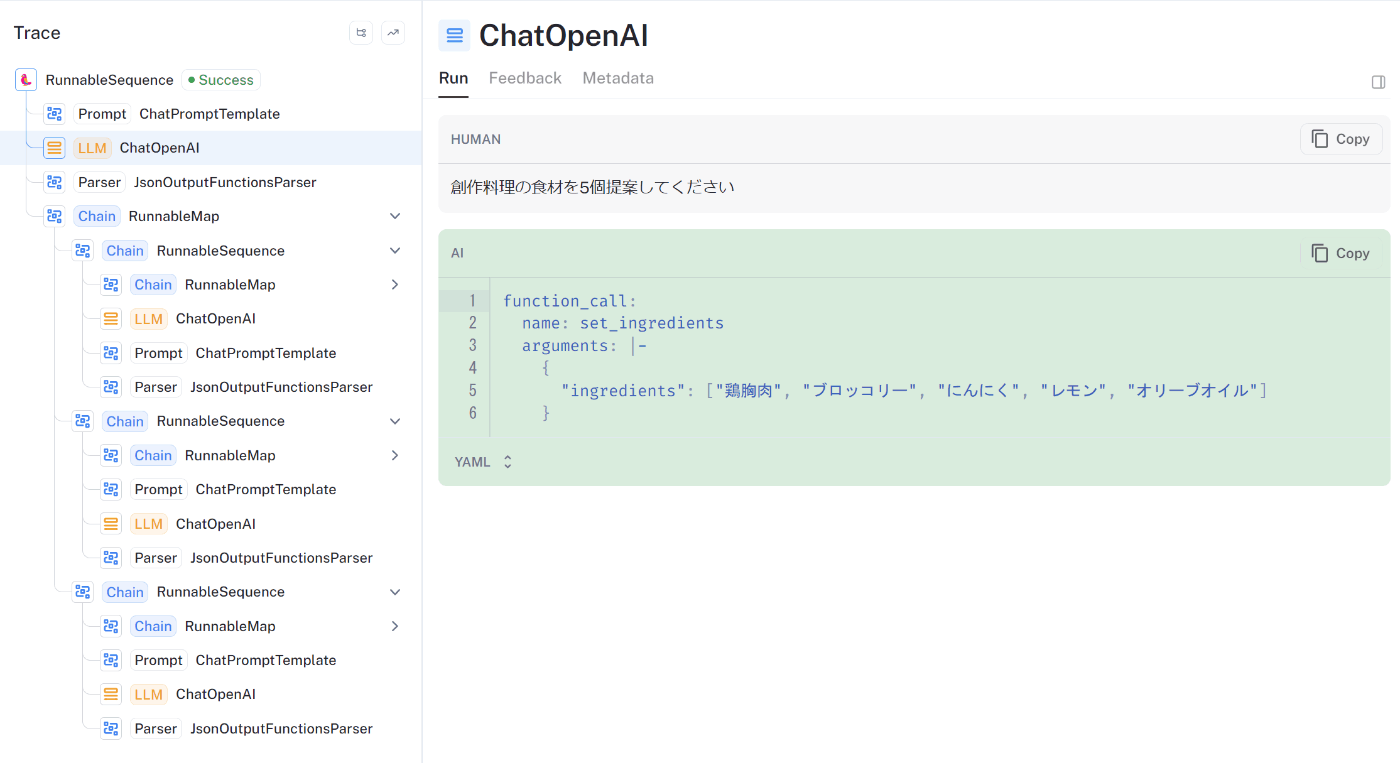Screen dimensions: 1400x763
Task: Click the "ingredients" array code line
Action: [x=915, y=391]
